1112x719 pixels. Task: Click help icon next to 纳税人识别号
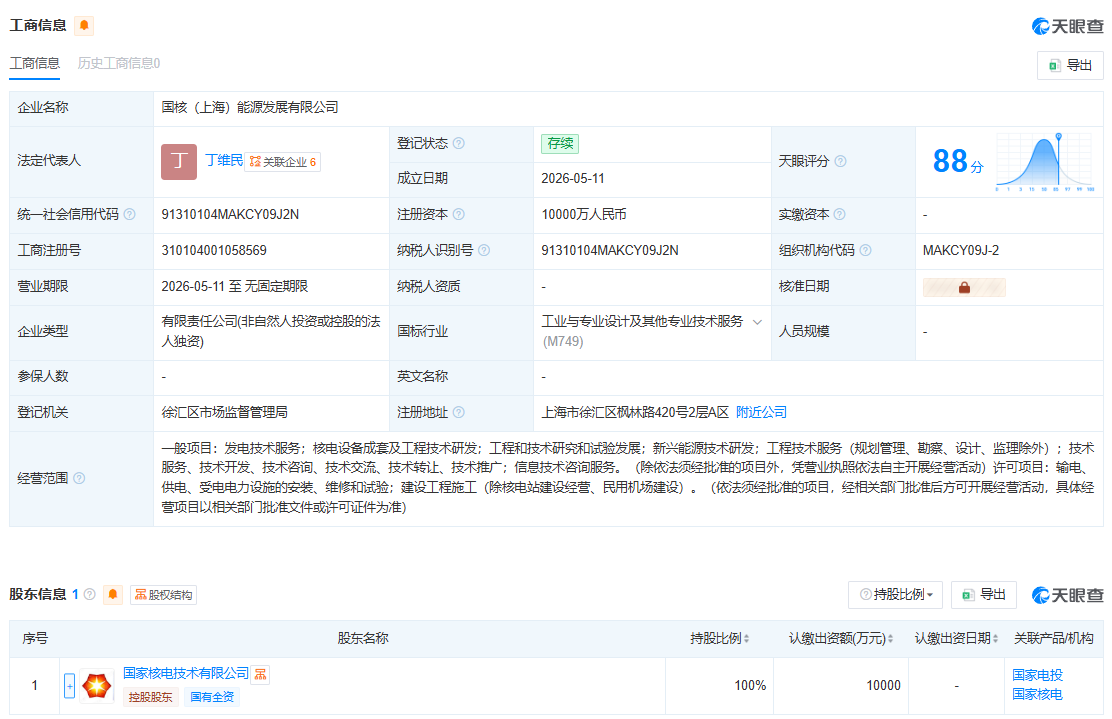(484, 250)
